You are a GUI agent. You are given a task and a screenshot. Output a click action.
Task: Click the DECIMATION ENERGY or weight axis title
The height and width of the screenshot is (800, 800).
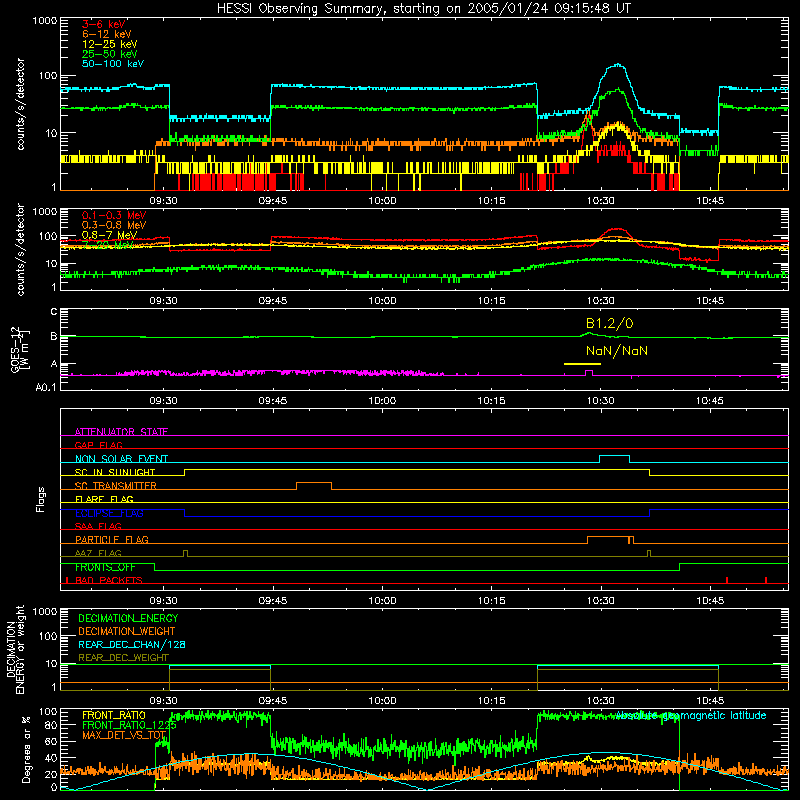pyautogui.click(x=15, y=649)
